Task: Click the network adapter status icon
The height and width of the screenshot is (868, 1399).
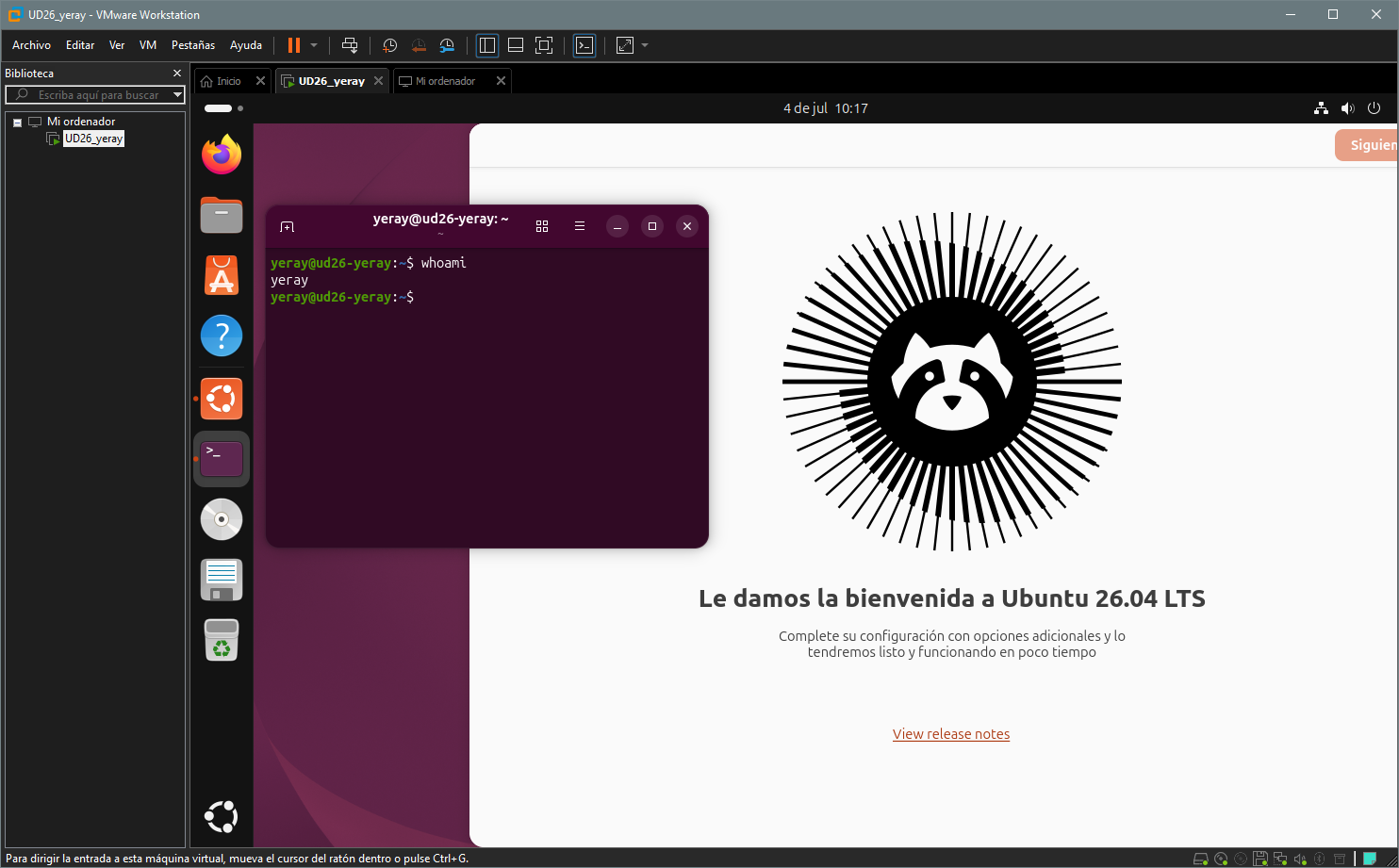Action: point(1280,859)
